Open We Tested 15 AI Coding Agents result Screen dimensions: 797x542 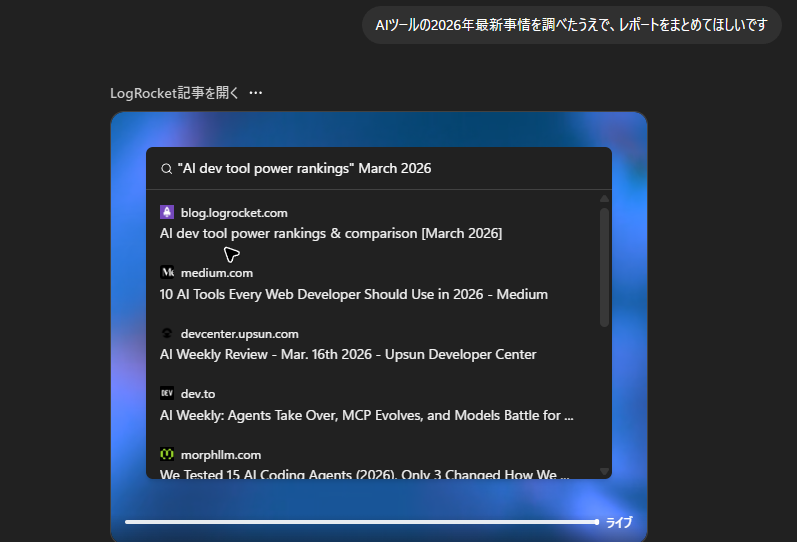pos(364,474)
